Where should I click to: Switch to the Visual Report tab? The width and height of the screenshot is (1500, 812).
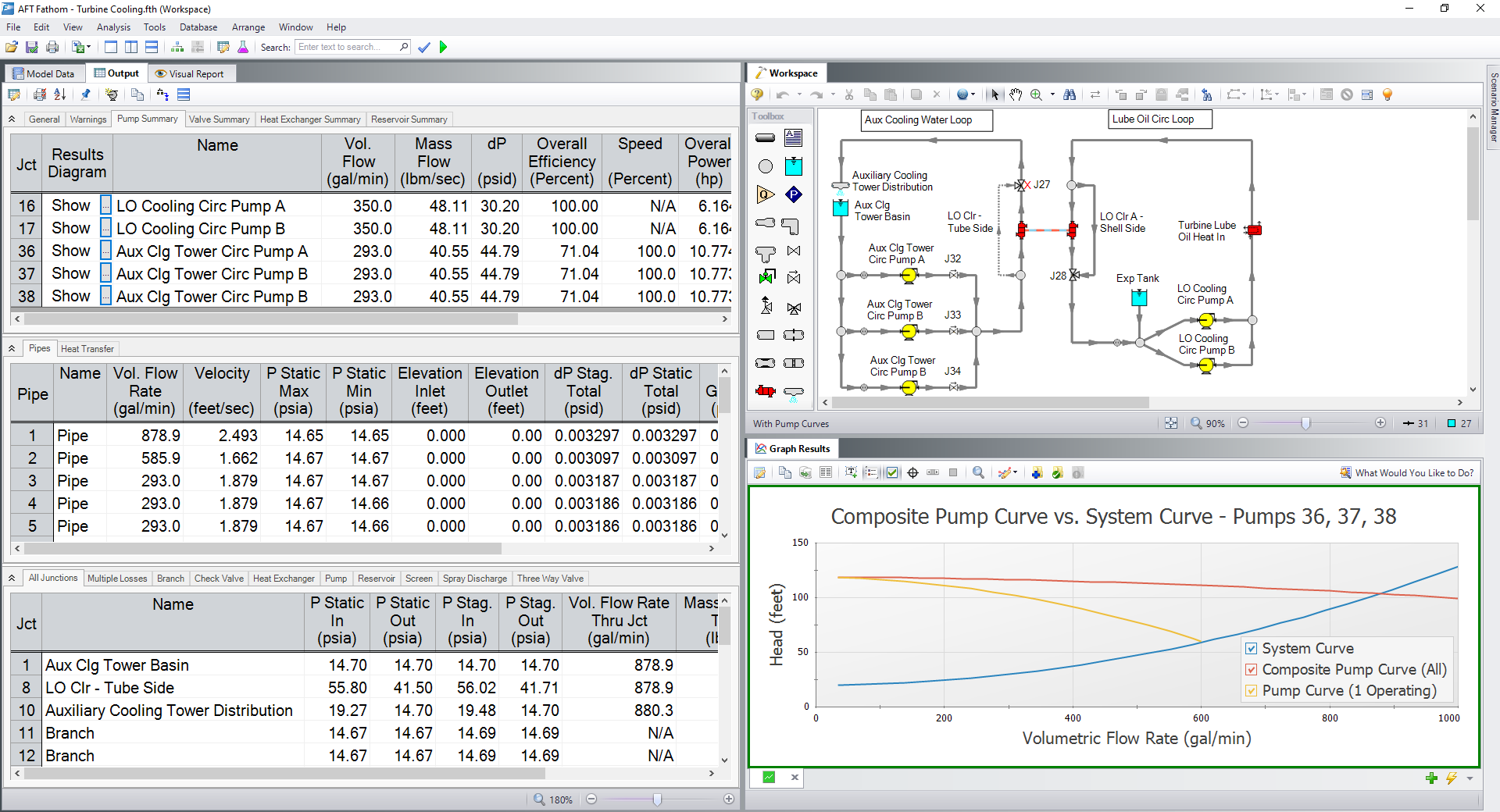tap(189, 74)
